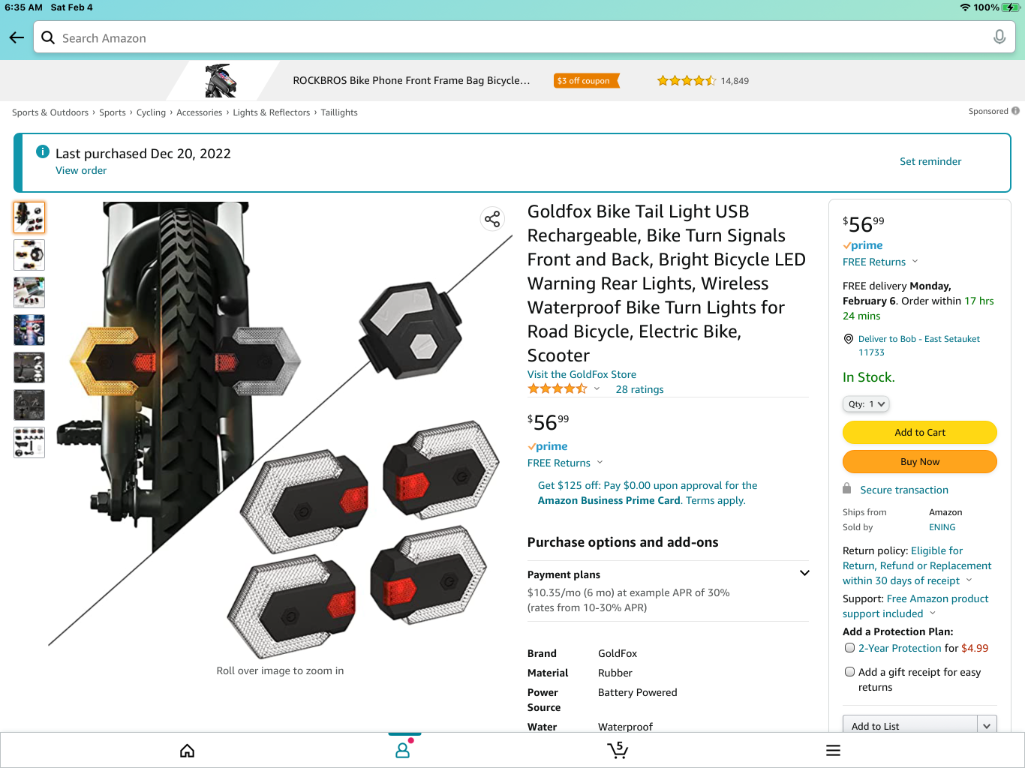Screen dimensions: 1025x768
Task: Click the share icon on product image
Action: [492, 219]
